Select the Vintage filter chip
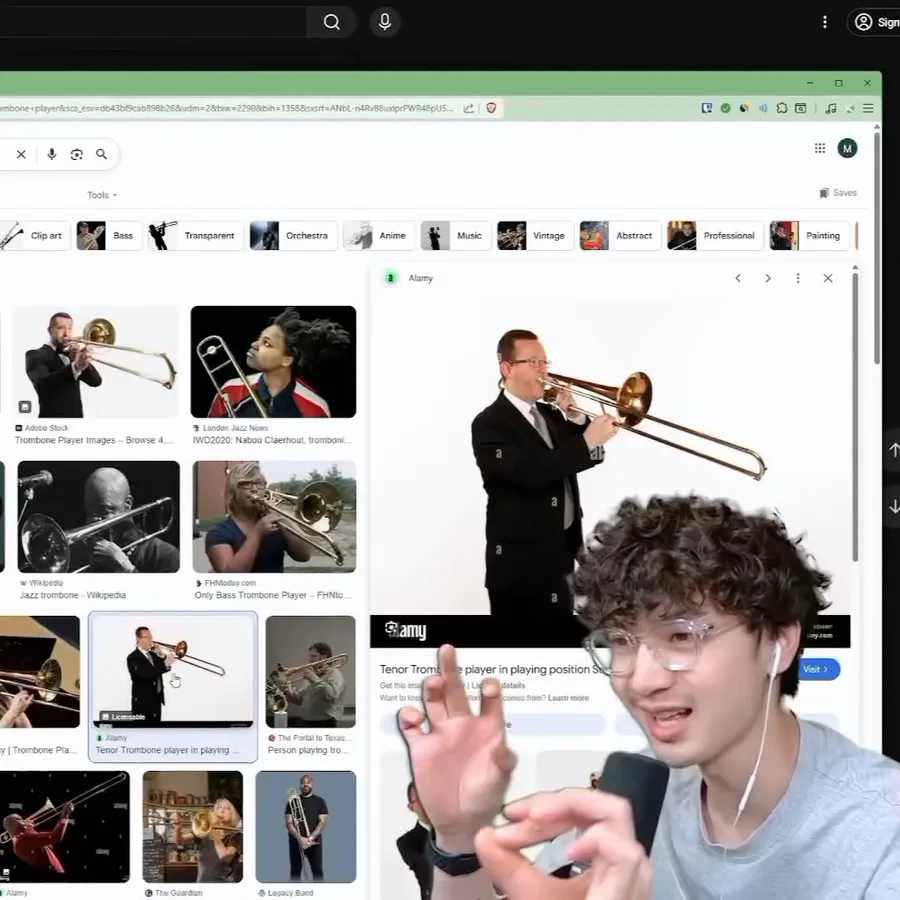The image size is (900, 900). (535, 235)
